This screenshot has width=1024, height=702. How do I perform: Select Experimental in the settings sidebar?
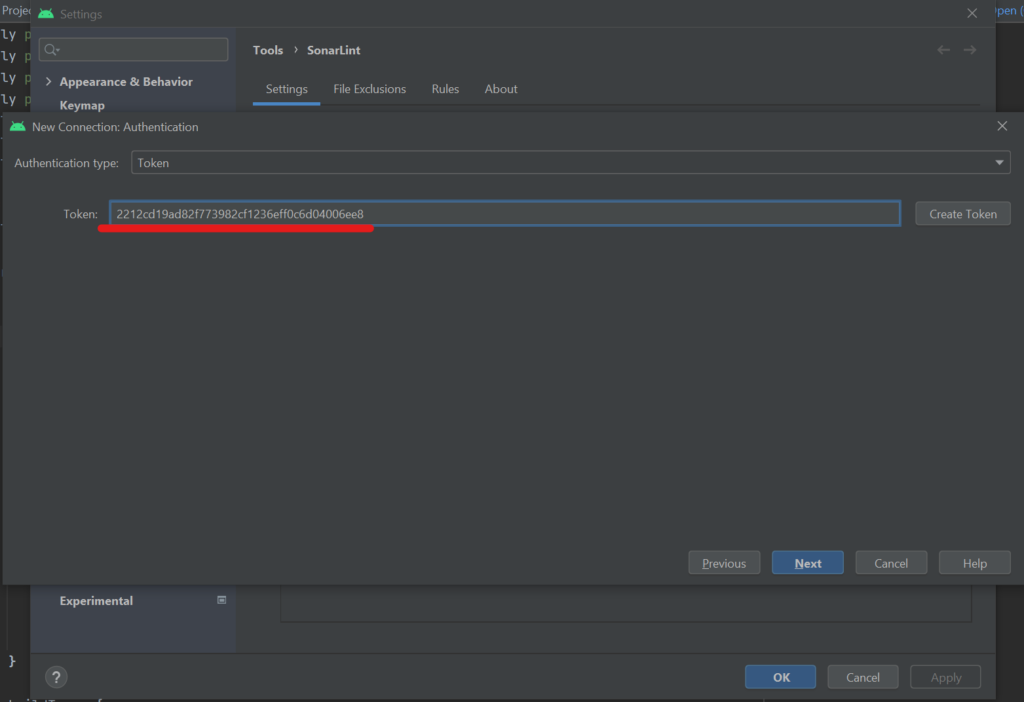96,601
